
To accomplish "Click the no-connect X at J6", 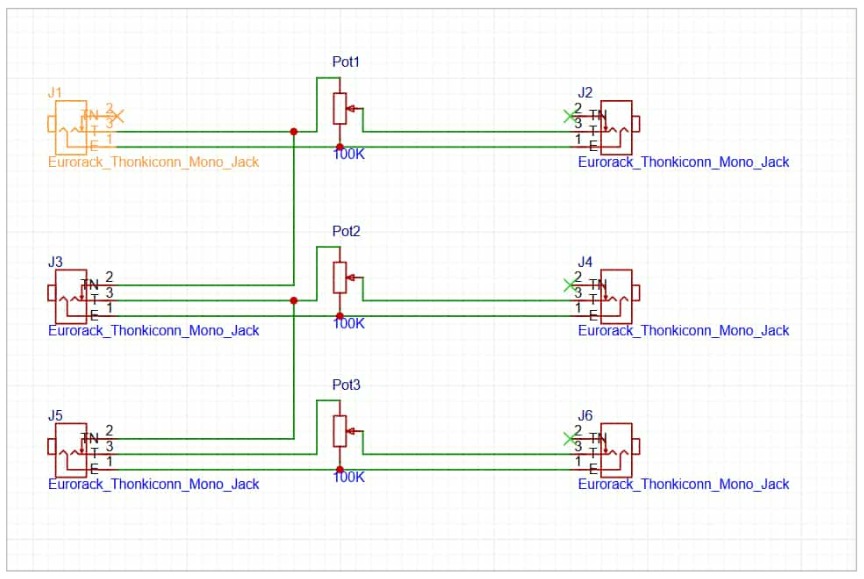I will point(570,438).
